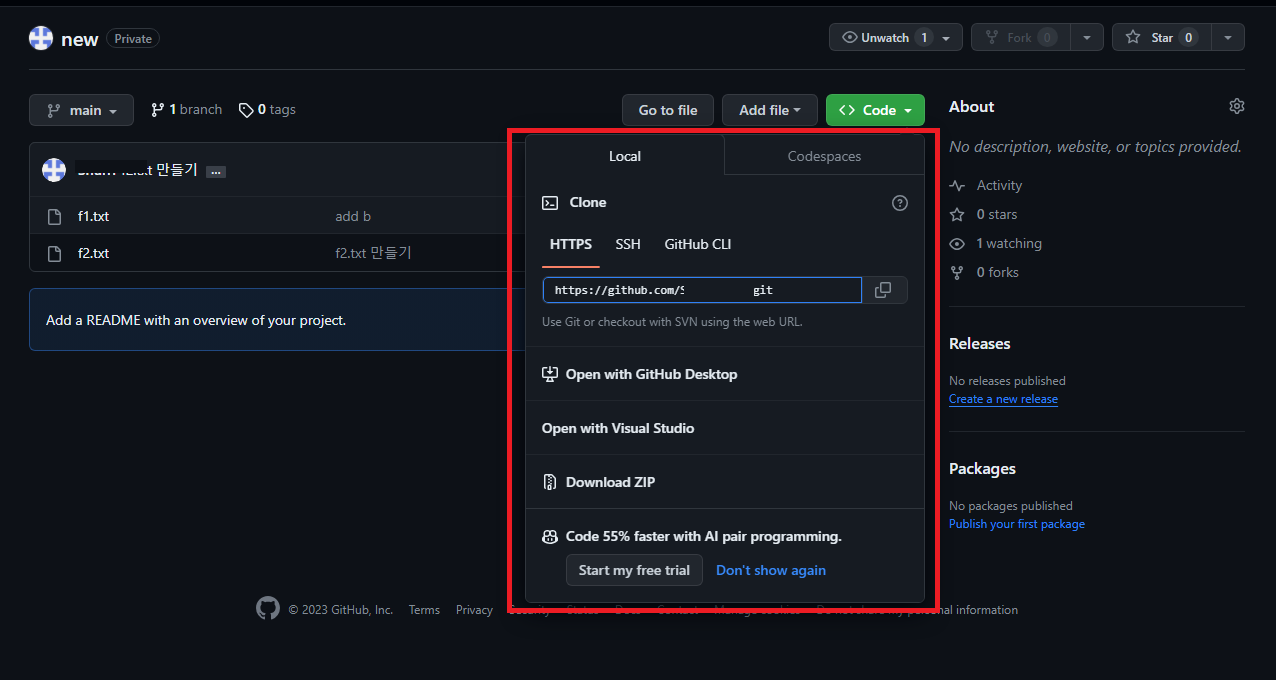Viewport: 1276px width, 680px height.
Task: Open the Unwatch notifications dropdown
Action: click(x=896, y=37)
